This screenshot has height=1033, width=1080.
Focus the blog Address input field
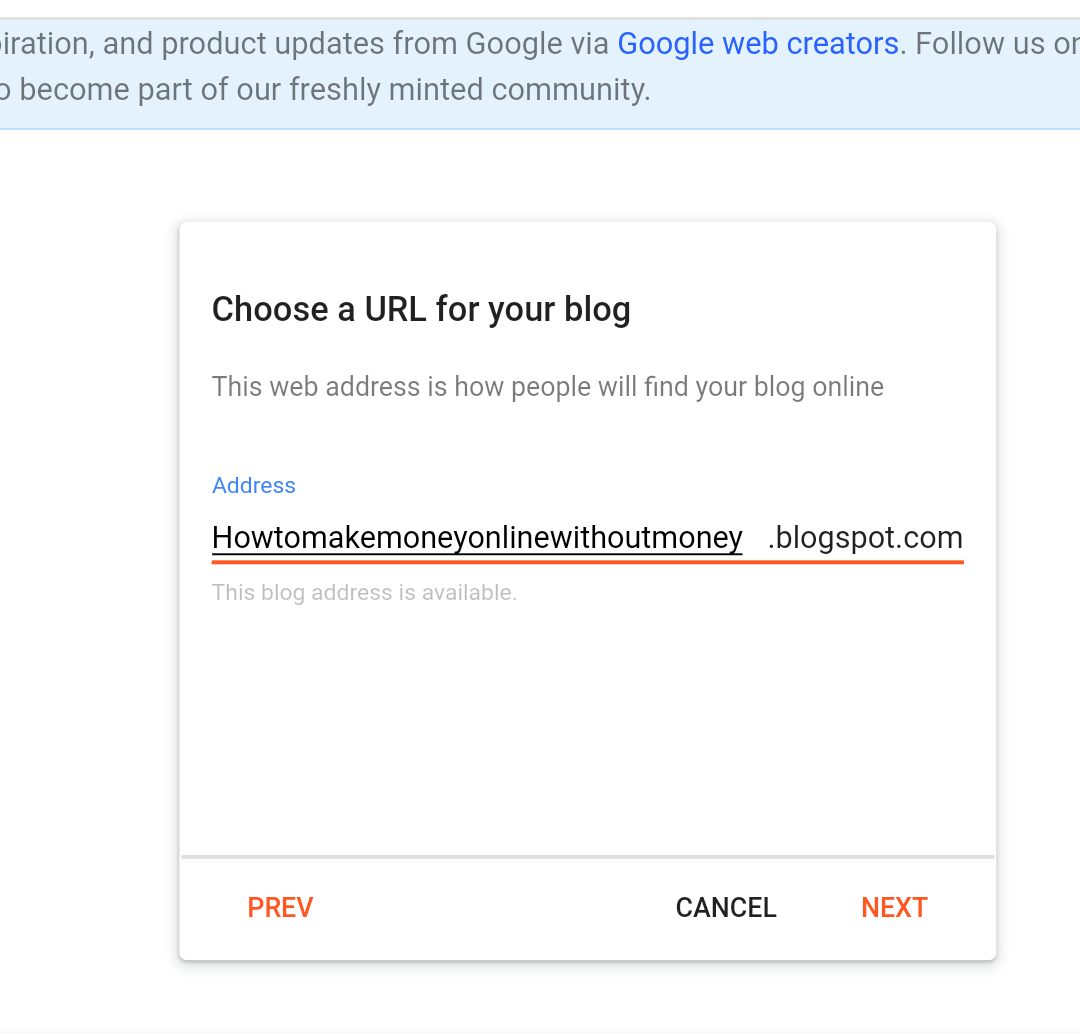tap(477, 538)
